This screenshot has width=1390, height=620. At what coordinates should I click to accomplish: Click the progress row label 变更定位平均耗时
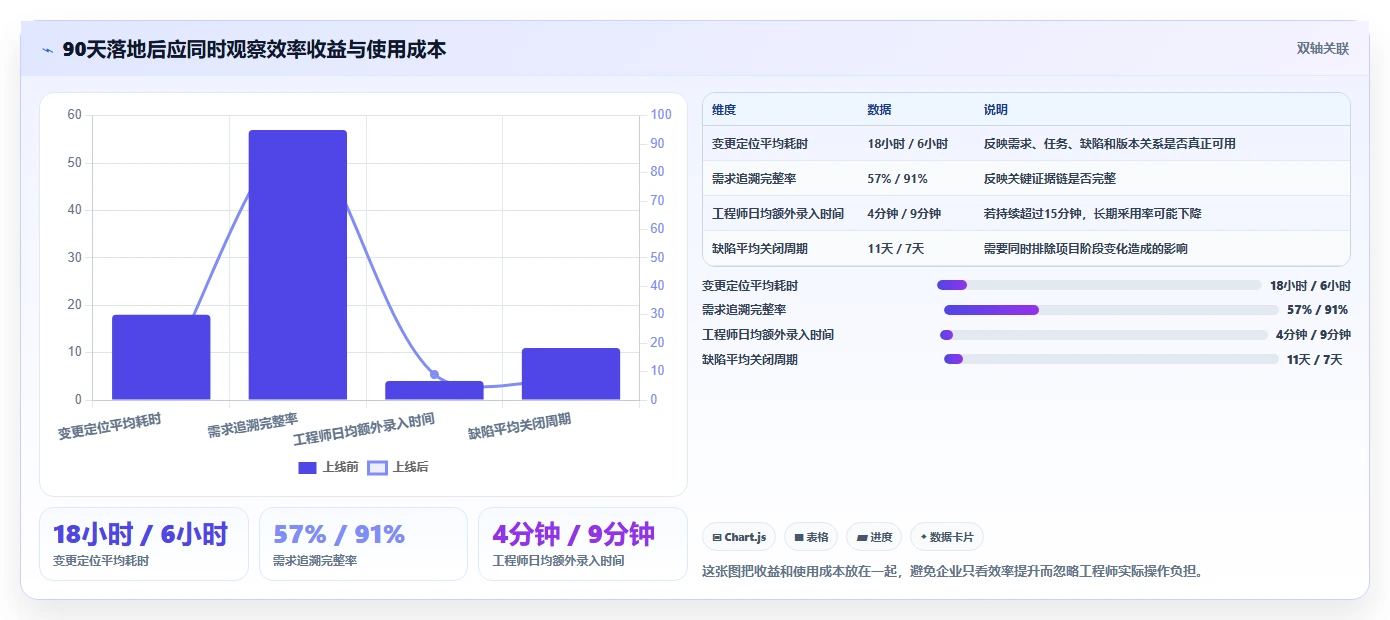(x=750, y=286)
